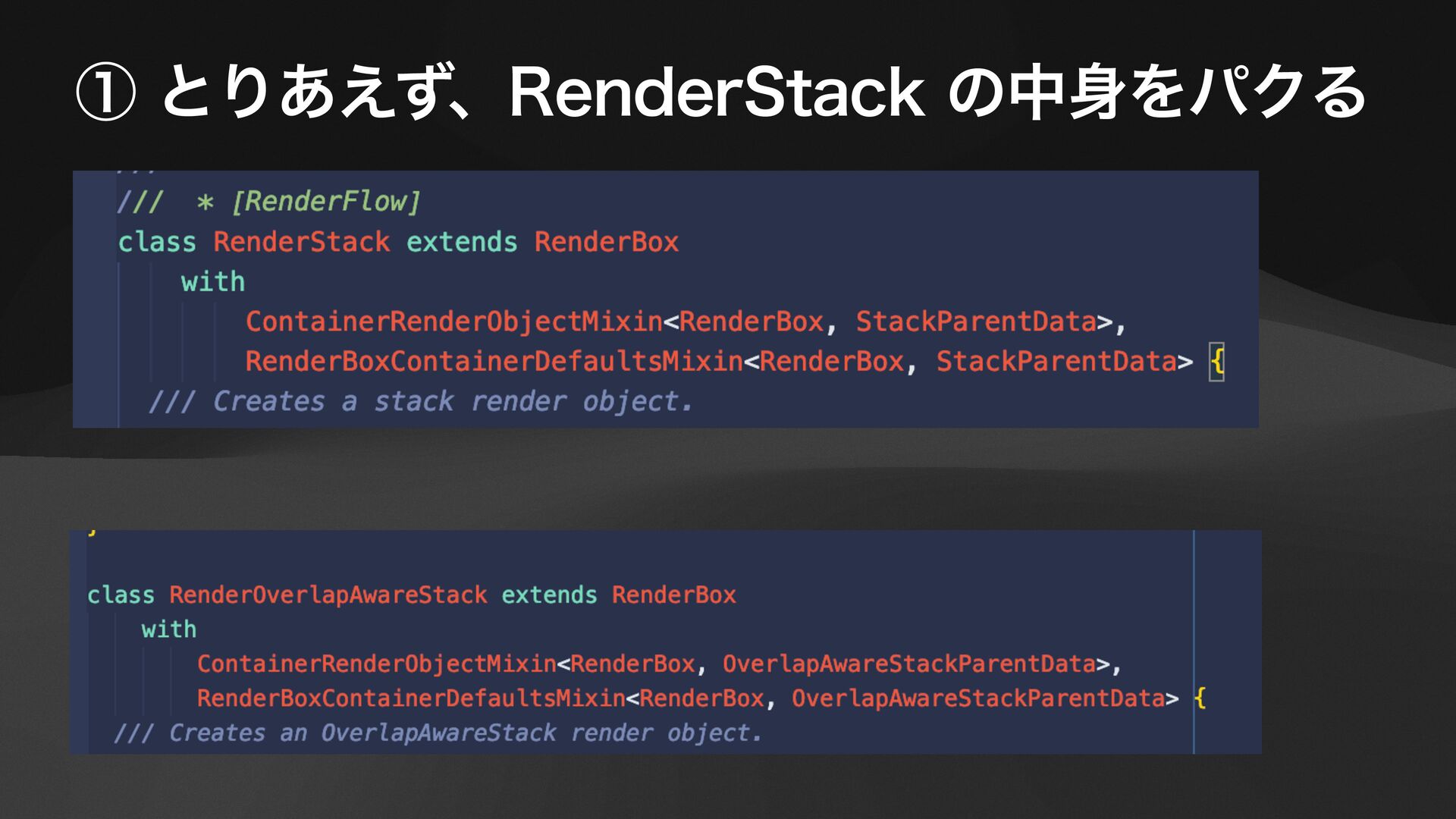
Task: Click the 'with' keyword in the top snippet
Action: pos(212,282)
